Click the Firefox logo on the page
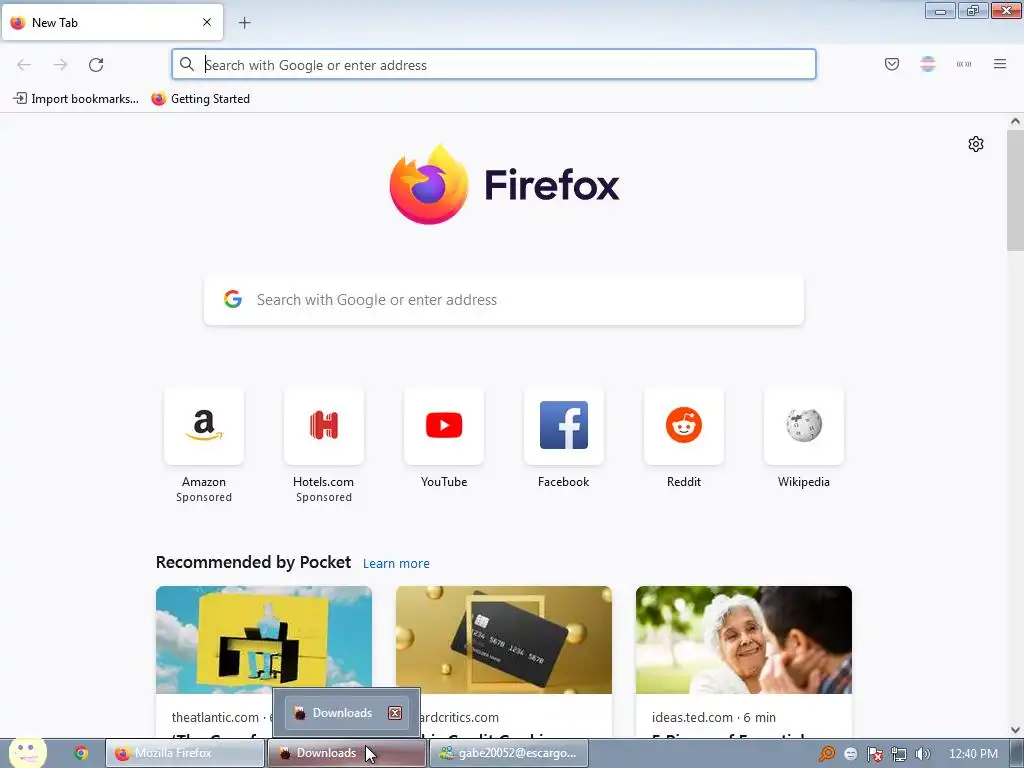This screenshot has height=768, width=1024. 504,185
